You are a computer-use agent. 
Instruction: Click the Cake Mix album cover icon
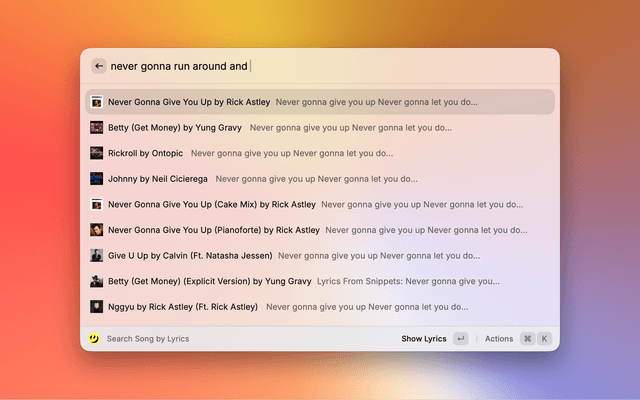pyautogui.click(x=96, y=204)
